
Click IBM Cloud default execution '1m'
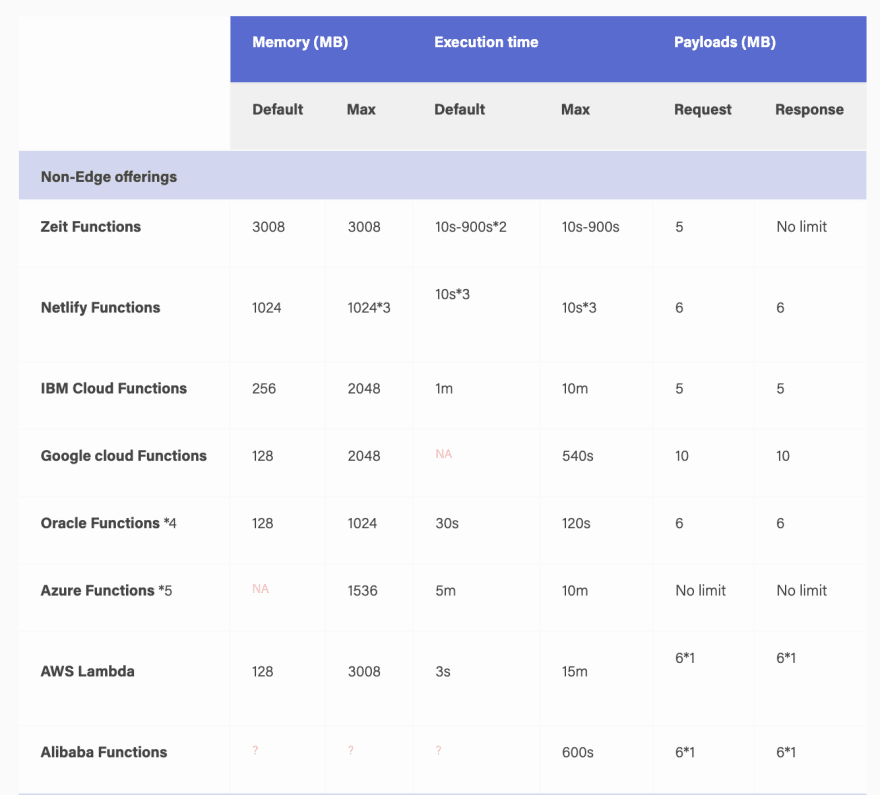[x=444, y=388]
